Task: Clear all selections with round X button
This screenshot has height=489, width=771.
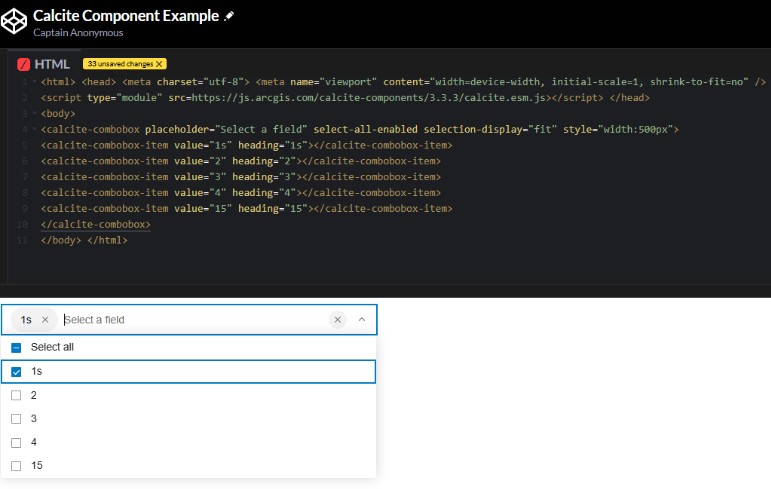Action: (x=338, y=320)
